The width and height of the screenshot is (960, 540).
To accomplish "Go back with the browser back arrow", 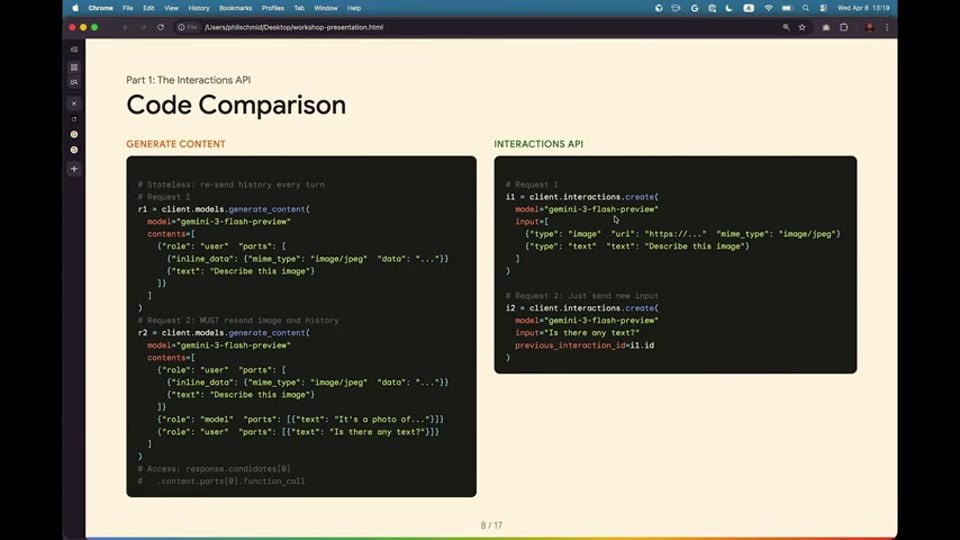I will coord(126,27).
